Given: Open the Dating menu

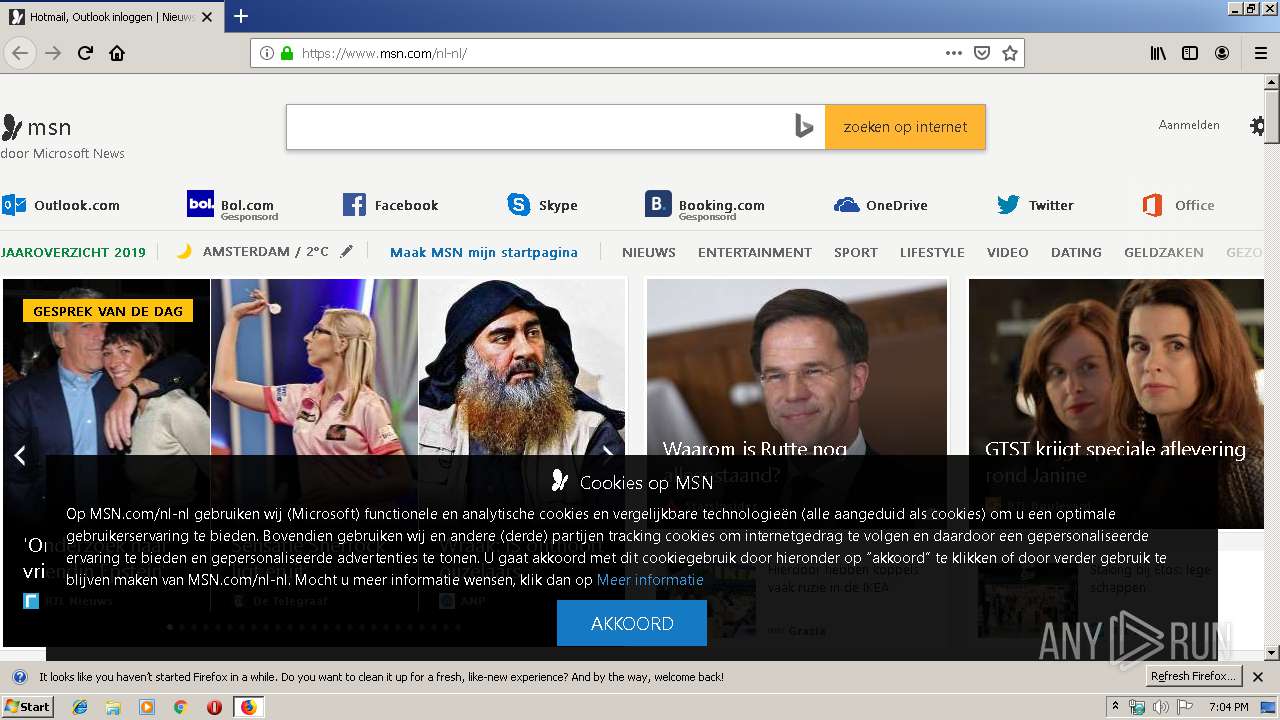Looking at the screenshot, I should click(1076, 252).
